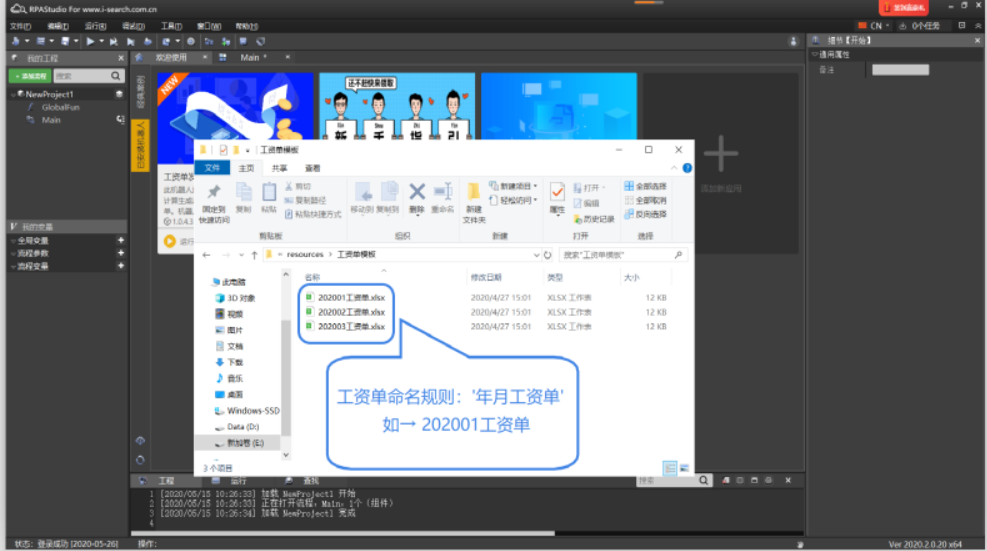Click 反向选择 (Invert selection) in ribbon

644,214
